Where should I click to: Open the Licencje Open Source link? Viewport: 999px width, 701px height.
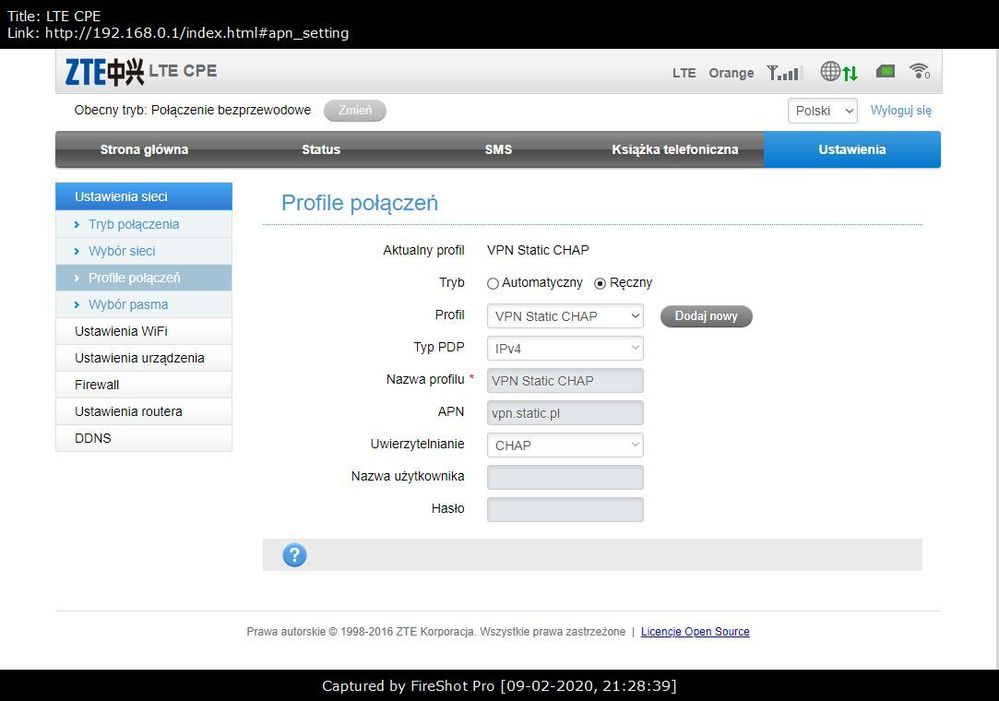(x=695, y=632)
